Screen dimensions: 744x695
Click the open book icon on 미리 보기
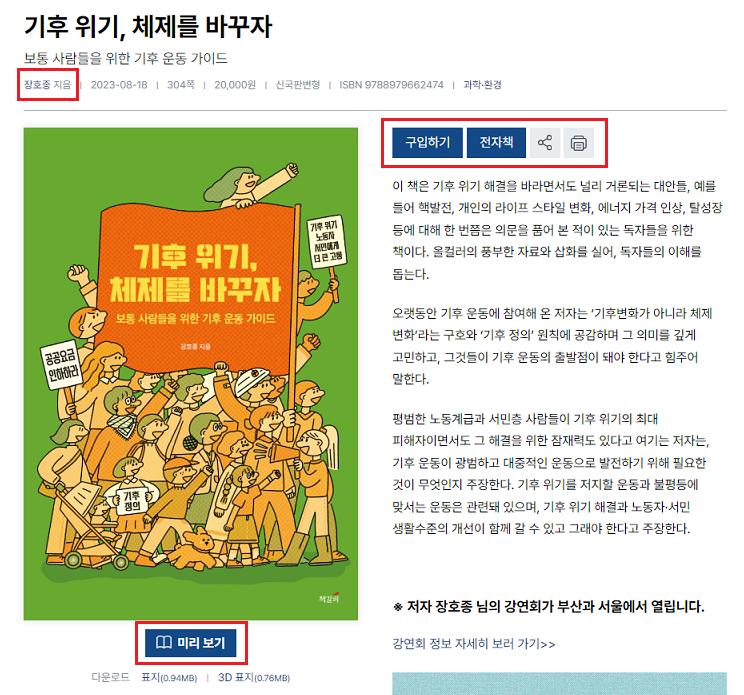click(x=164, y=643)
